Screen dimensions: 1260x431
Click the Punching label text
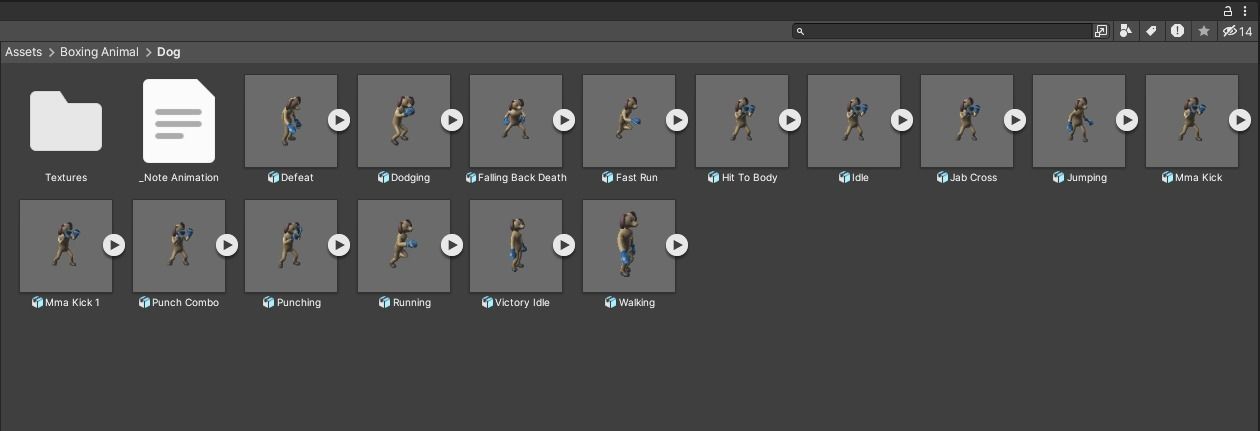[298, 303]
